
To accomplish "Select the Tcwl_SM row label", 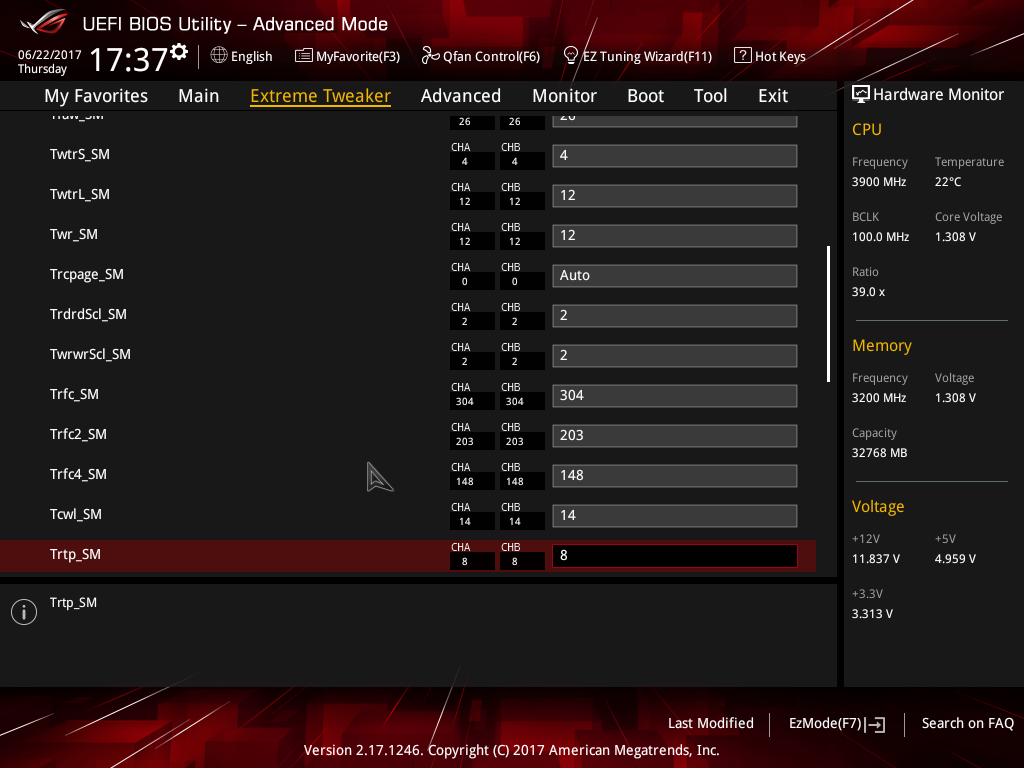I will 76,514.
